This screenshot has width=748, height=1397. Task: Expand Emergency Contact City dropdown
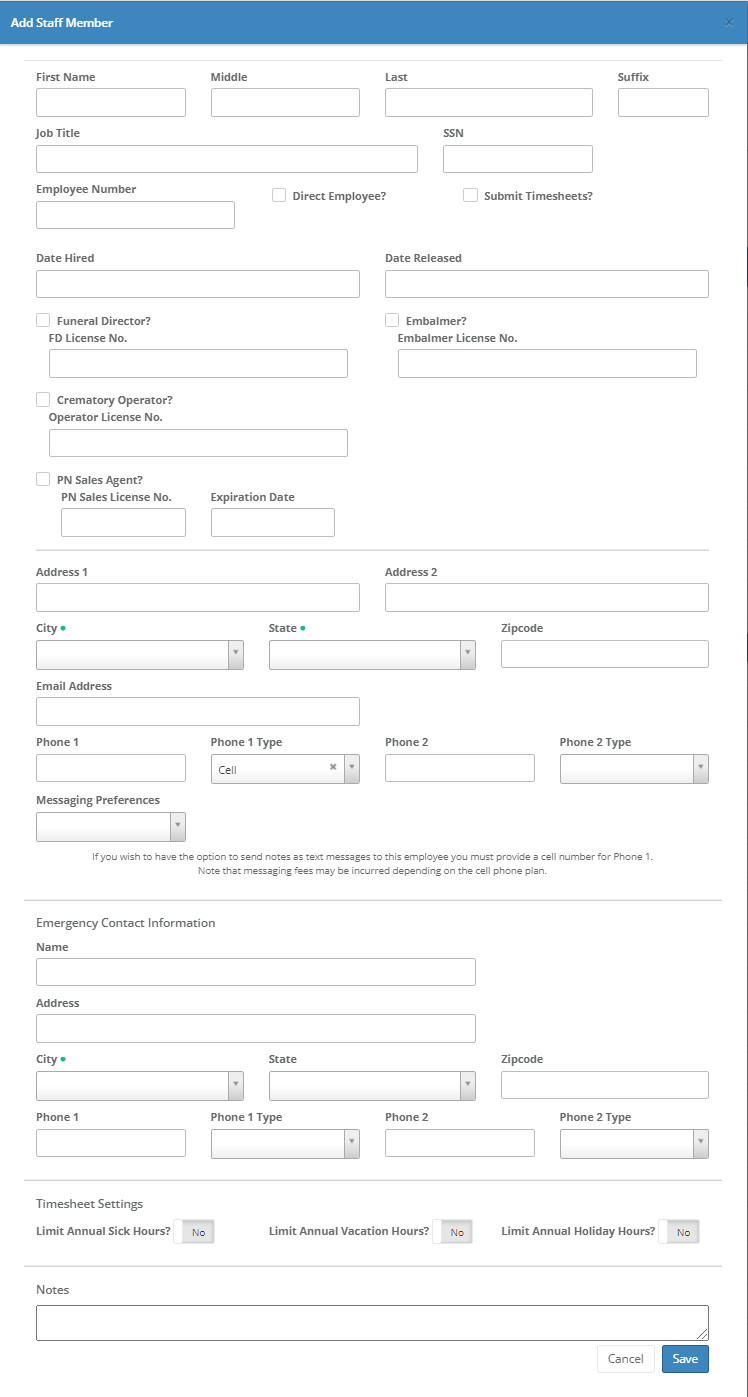pyautogui.click(x=139, y=1086)
